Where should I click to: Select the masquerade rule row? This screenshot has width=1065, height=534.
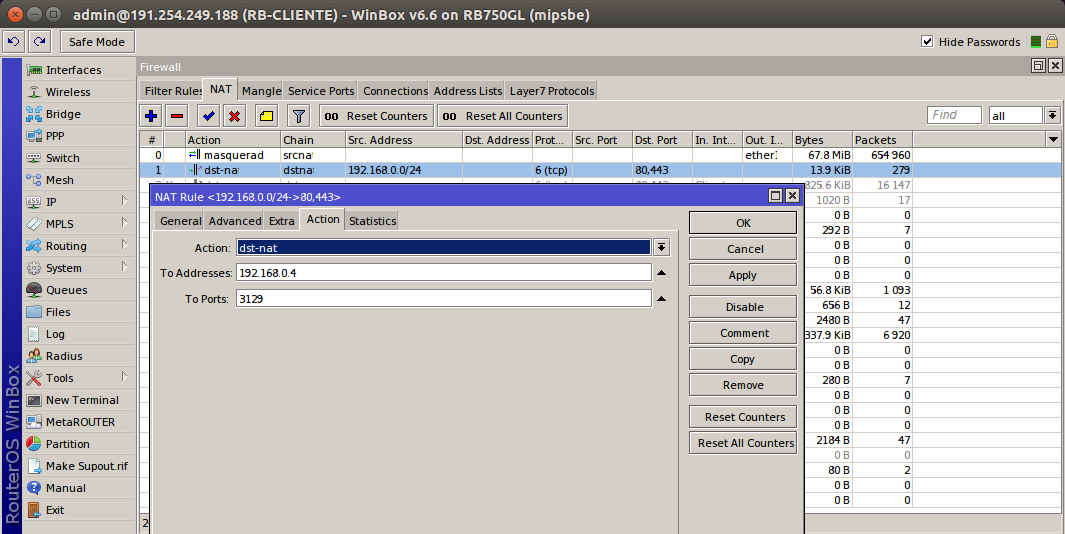click(x=526, y=155)
